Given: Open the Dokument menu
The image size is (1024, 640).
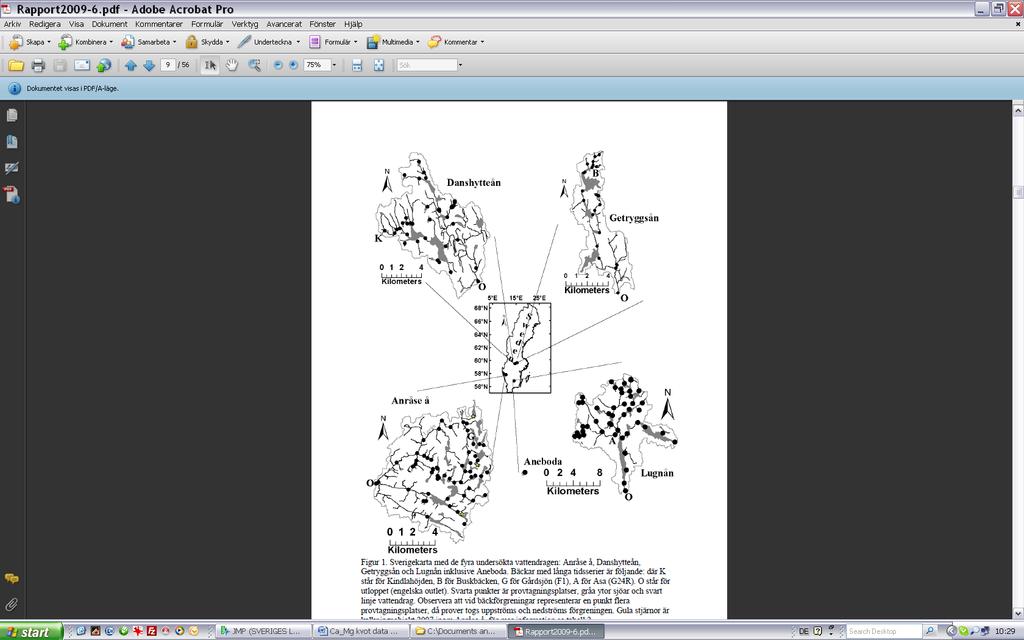Looking at the screenshot, I should coord(110,24).
